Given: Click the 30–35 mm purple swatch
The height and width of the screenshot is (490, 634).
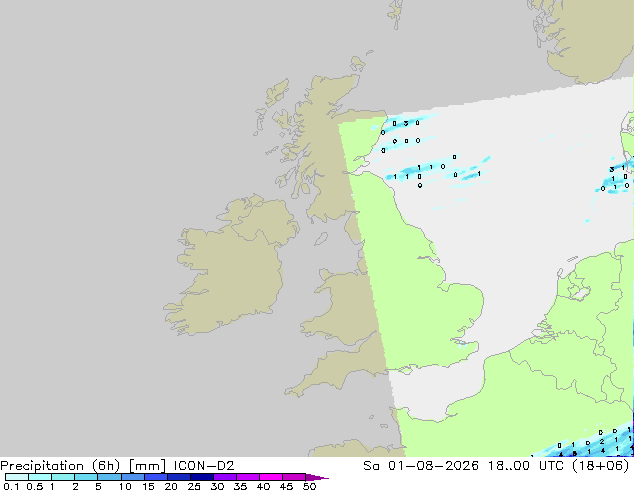Looking at the screenshot, I should point(225,477).
